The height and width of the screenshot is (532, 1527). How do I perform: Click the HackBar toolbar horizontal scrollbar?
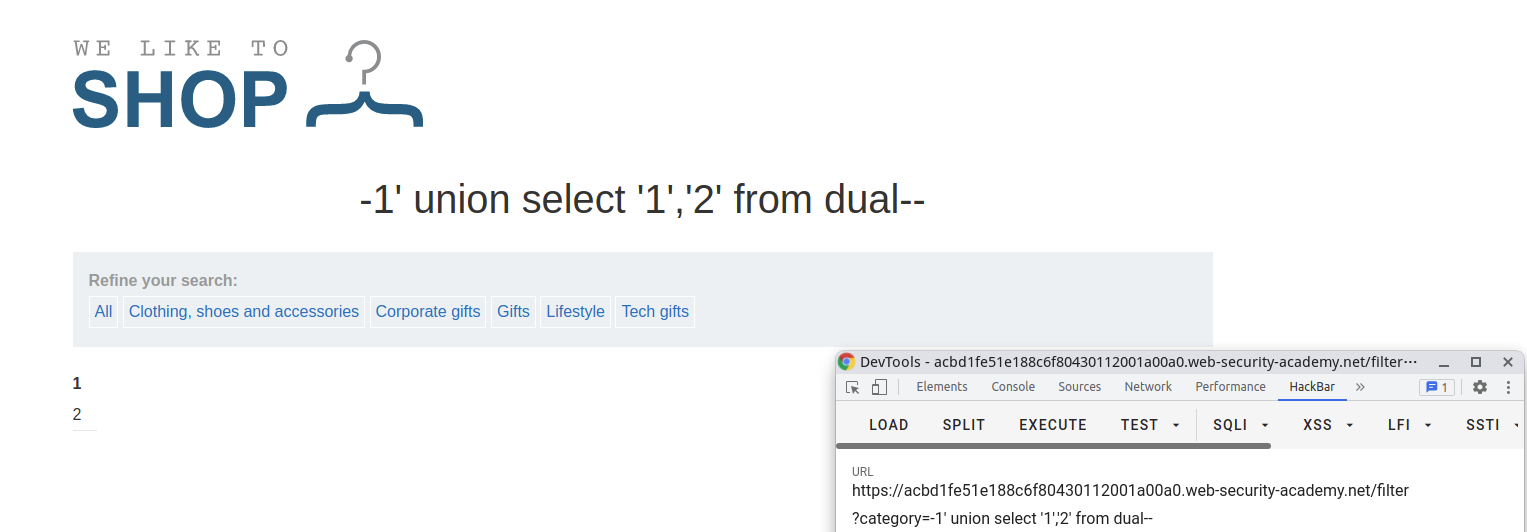(1054, 446)
